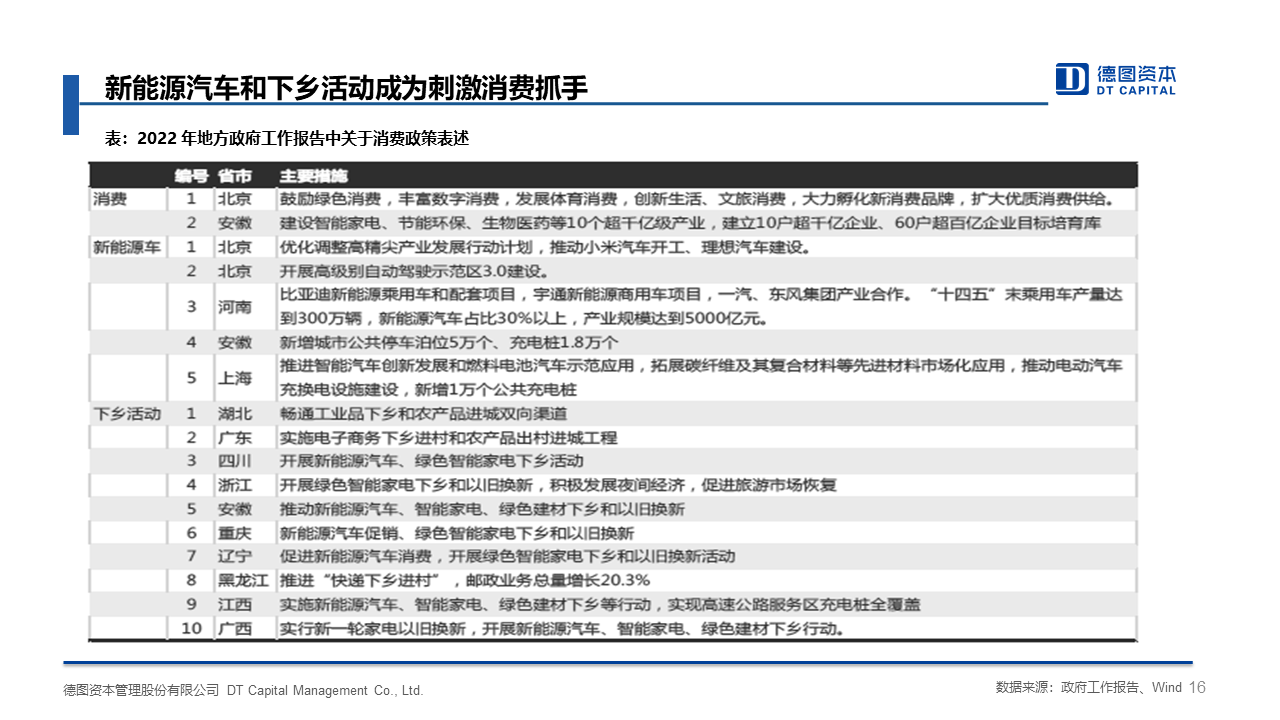Image resolution: width=1280 pixels, height=720 pixels.
Task: Click the DT Capital logo icon
Action: [x=1072, y=79]
